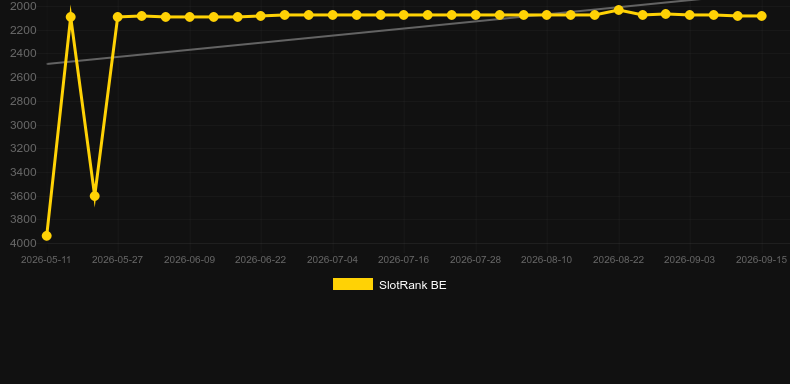This screenshot has height=384, width=790.
Task: Click the 2026-09-15 axis date label
Action: (x=761, y=260)
